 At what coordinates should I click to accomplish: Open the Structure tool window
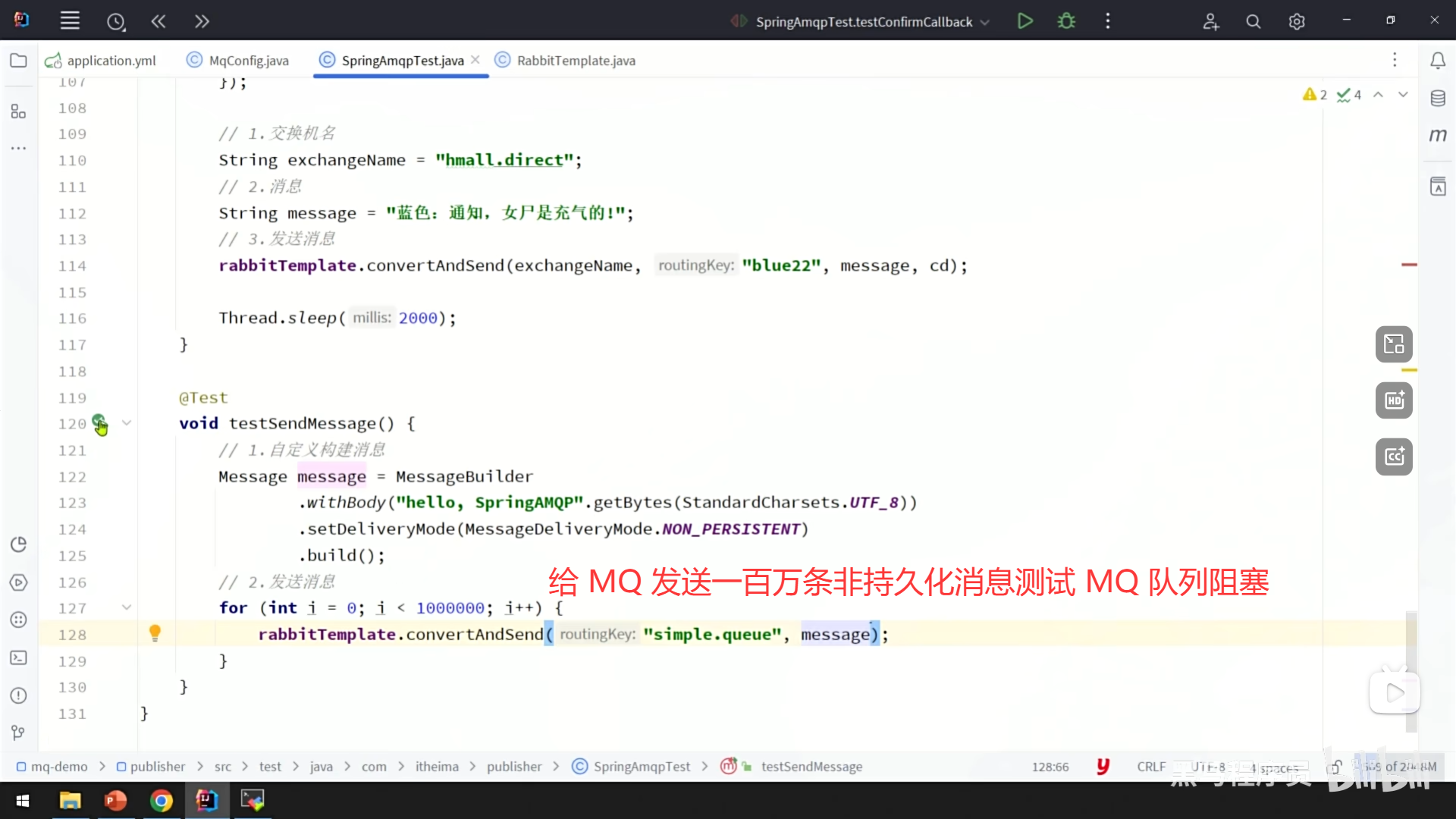point(18,112)
